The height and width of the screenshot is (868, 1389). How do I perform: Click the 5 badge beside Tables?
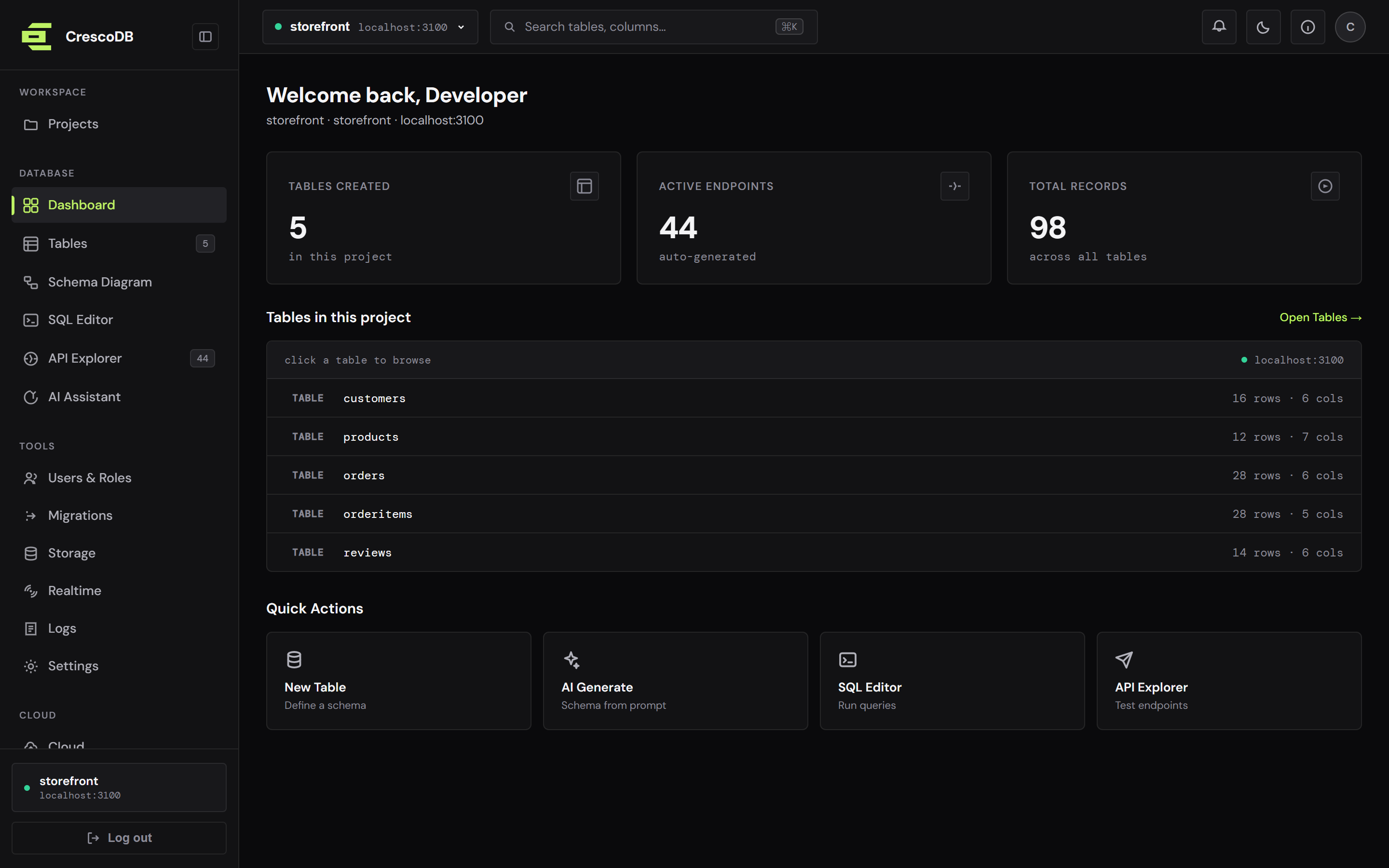click(205, 244)
